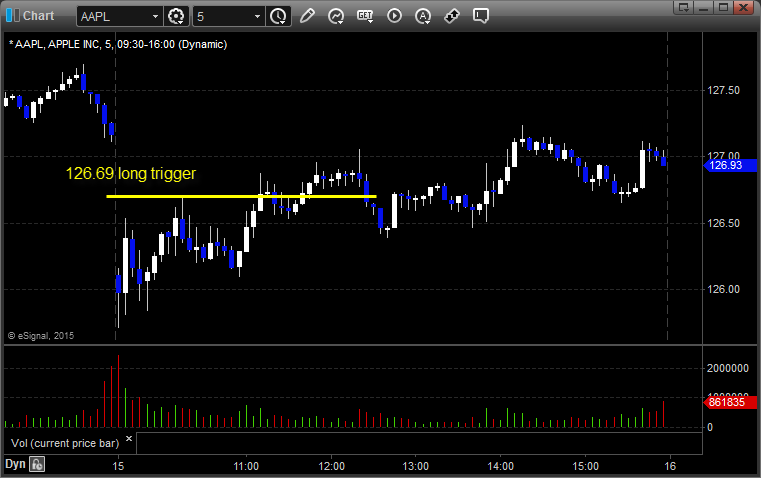Screen dimensions: 761x478
Task: Click the blue 126.93 current price marker
Action: click(x=730, y=165)
